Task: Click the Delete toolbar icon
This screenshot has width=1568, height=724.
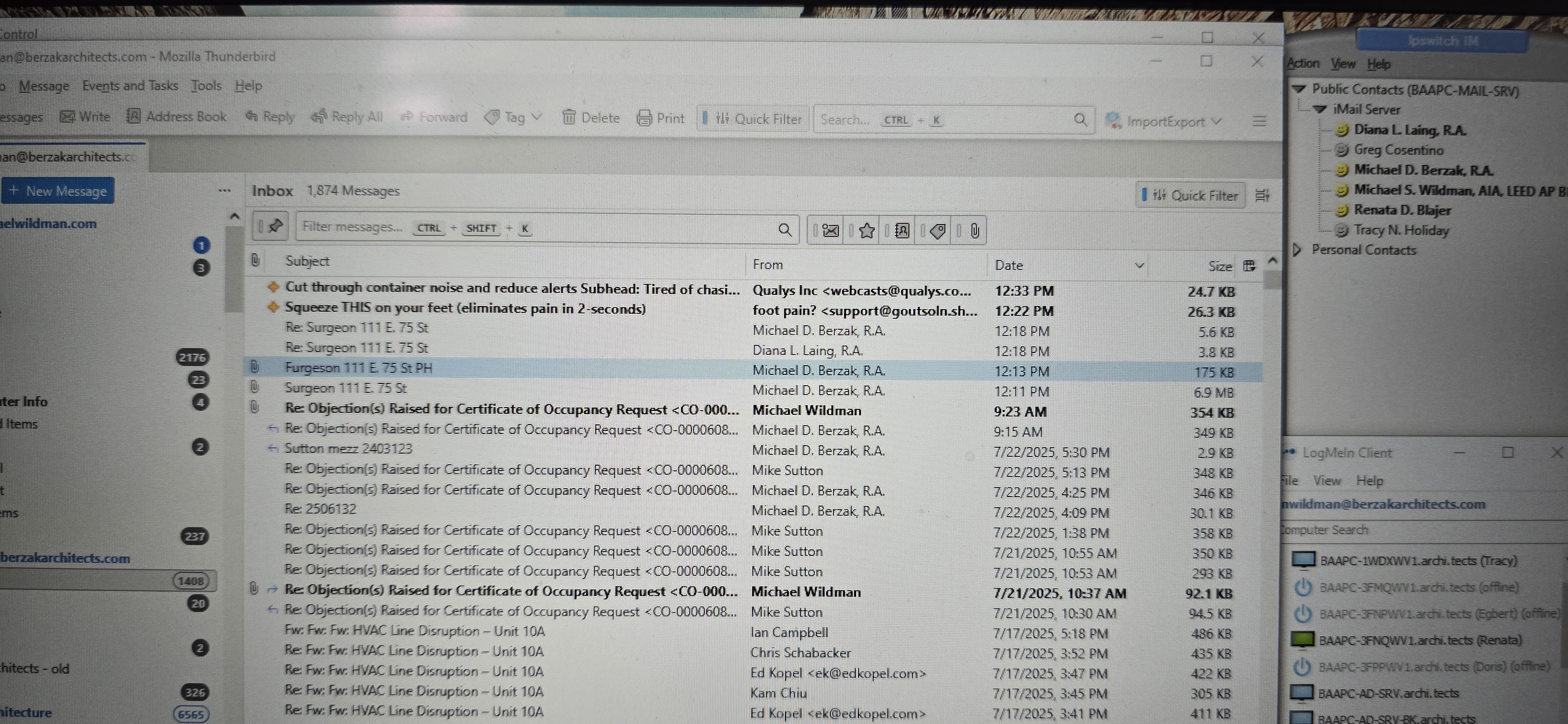Action: click(591, 118)
